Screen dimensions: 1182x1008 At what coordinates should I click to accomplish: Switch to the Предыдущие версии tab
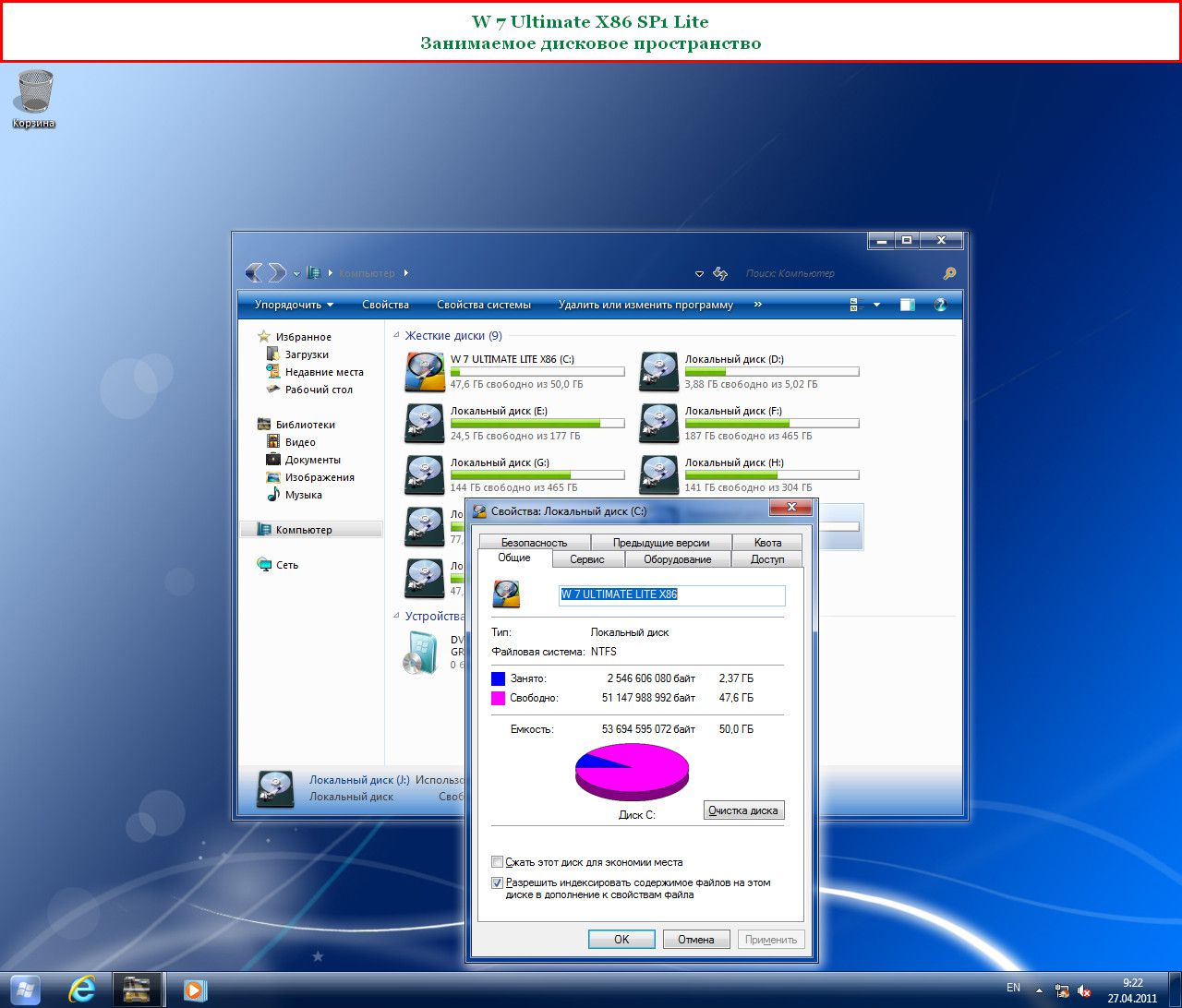click(x=661, y=543)
